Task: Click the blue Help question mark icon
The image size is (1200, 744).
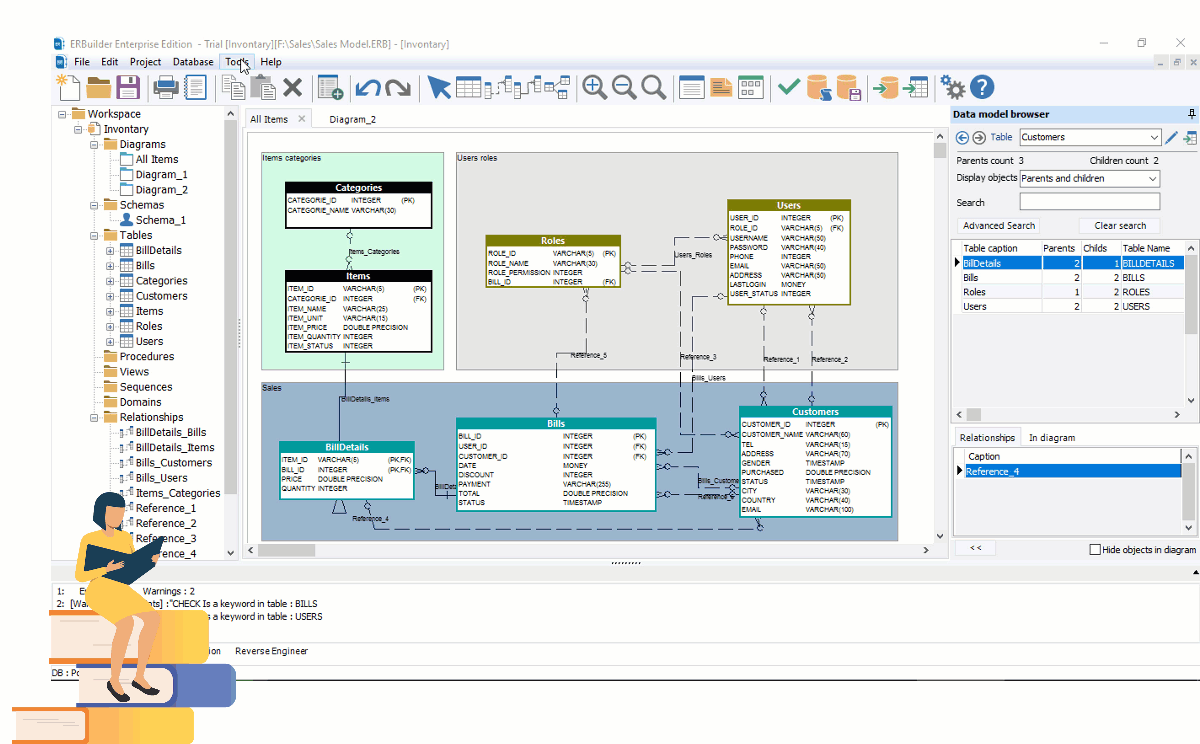Action: (x=982, y=87)
